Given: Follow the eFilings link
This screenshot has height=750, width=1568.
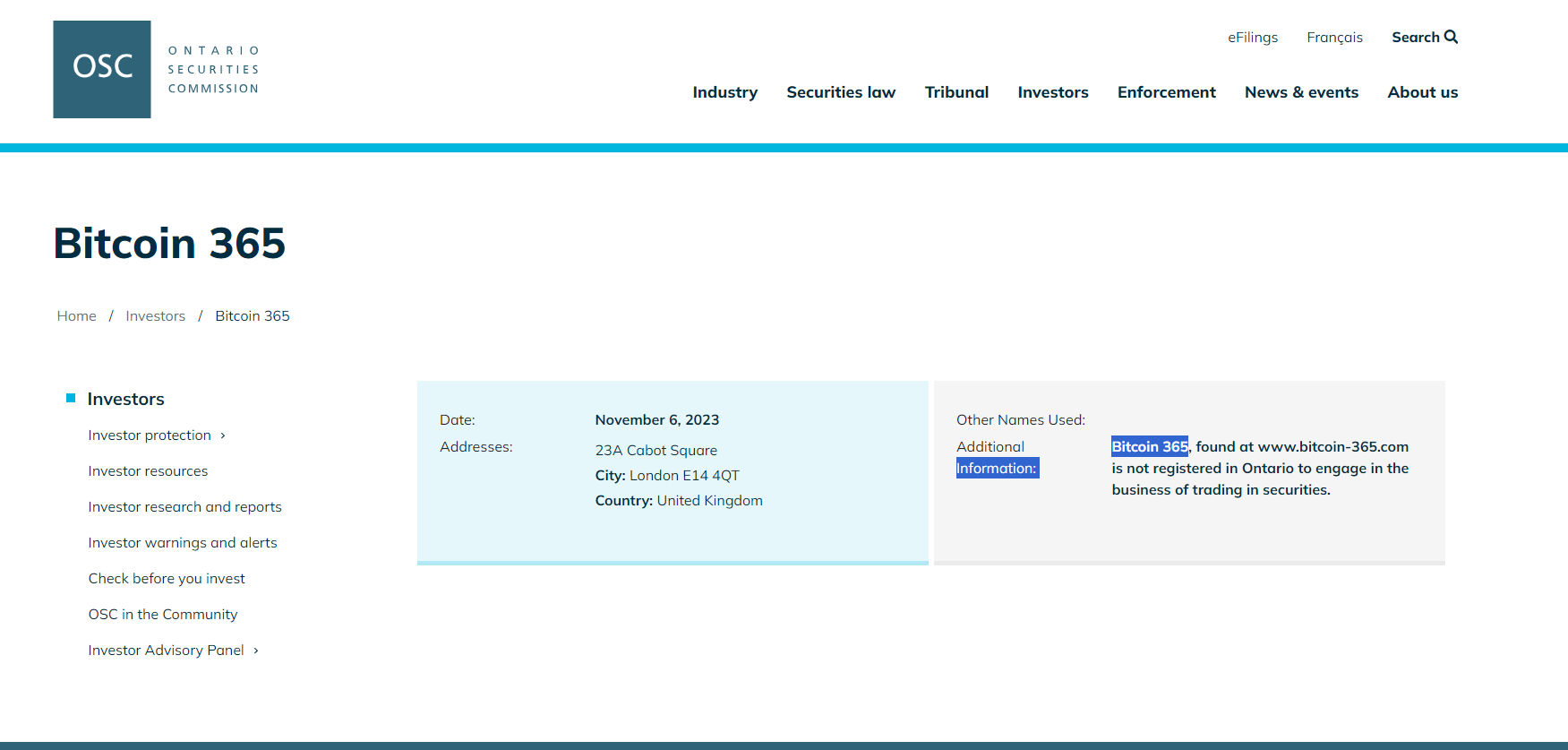Looking at the screenshot, I should (x=1252, y=38).
